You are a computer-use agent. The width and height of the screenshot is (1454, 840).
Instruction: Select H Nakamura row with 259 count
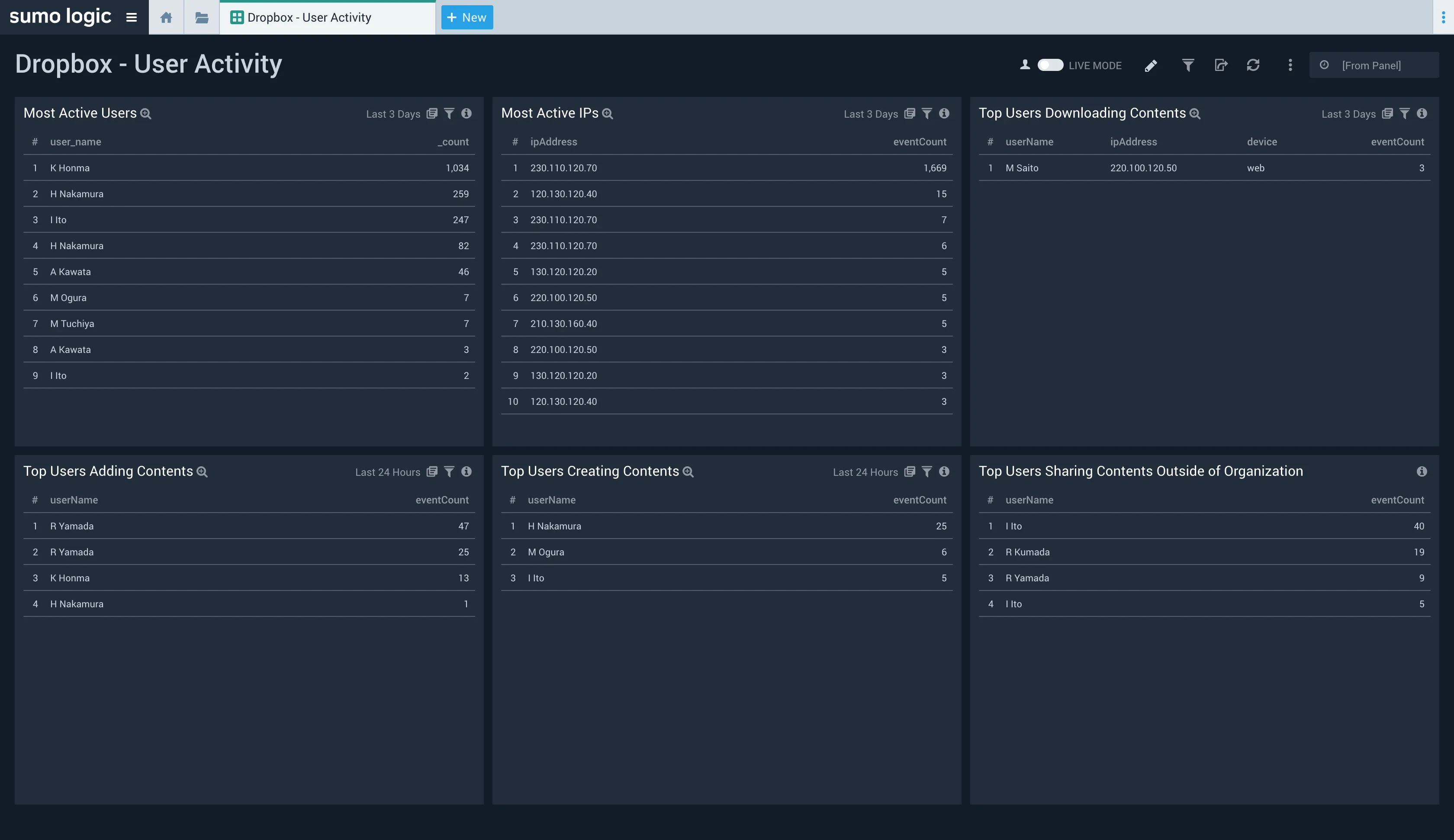(x=249, y=194)
